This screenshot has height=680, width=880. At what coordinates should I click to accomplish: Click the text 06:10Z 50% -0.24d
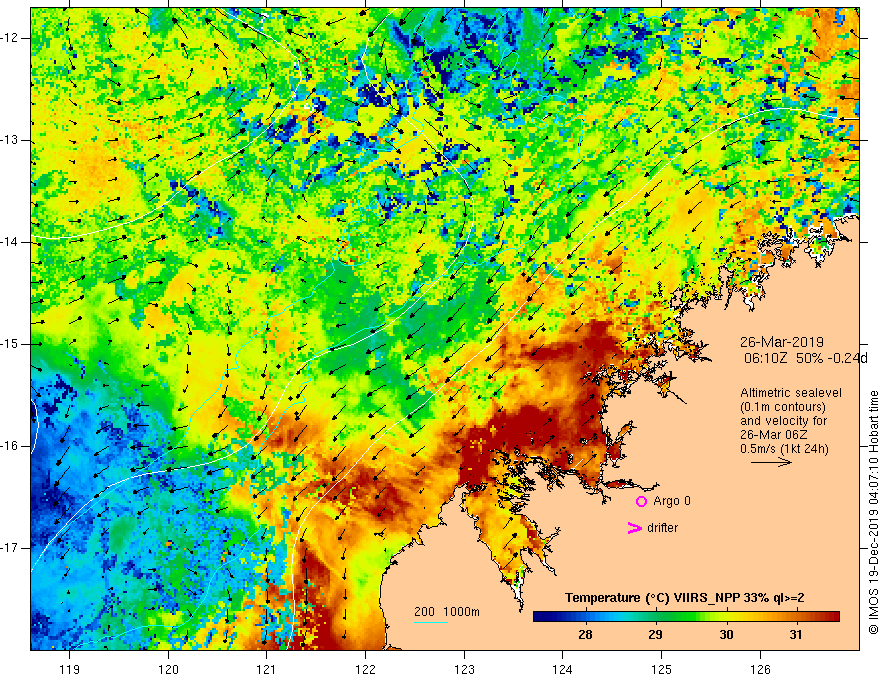[x=806, y=358]
